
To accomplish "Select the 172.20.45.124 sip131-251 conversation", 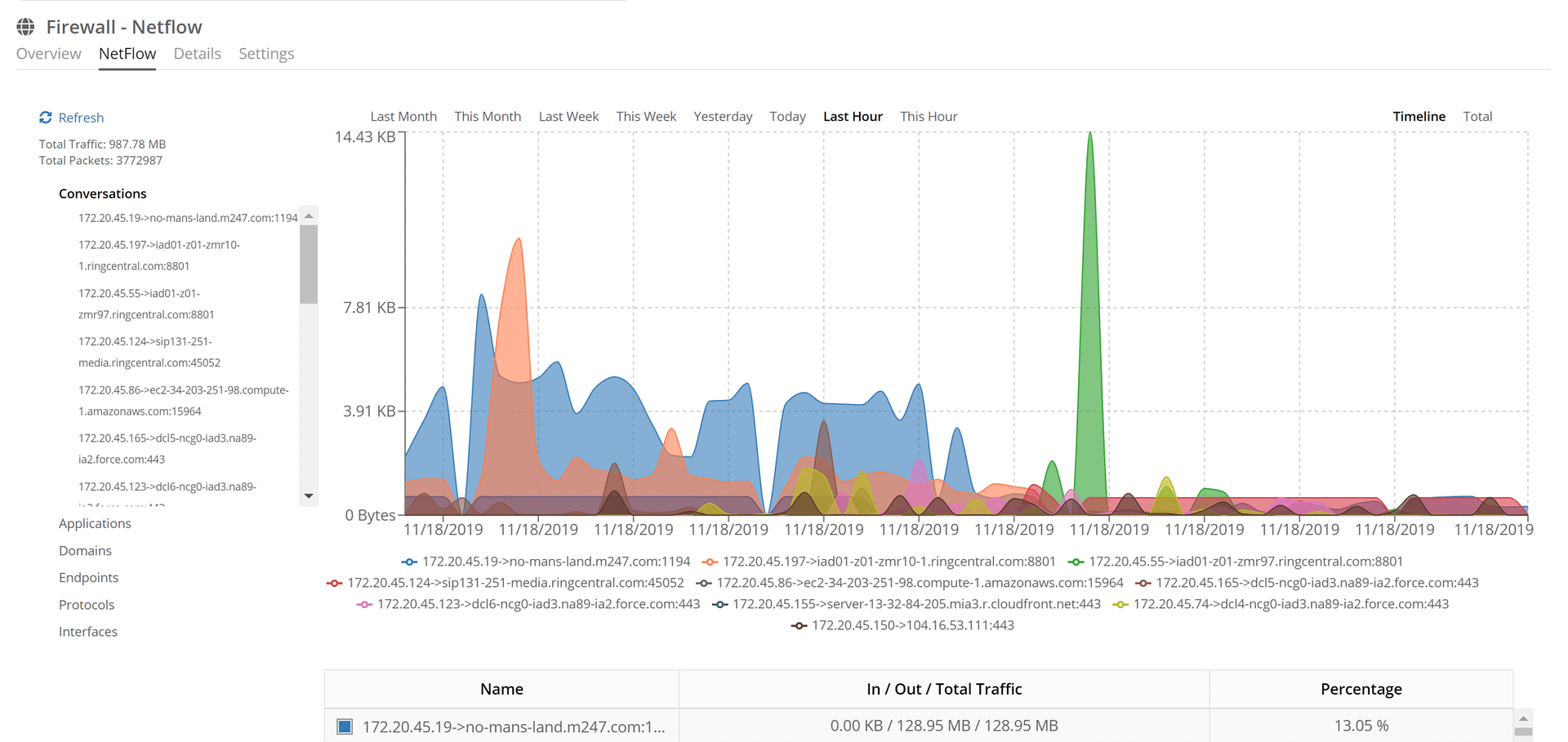I will (x=149, y=352).
